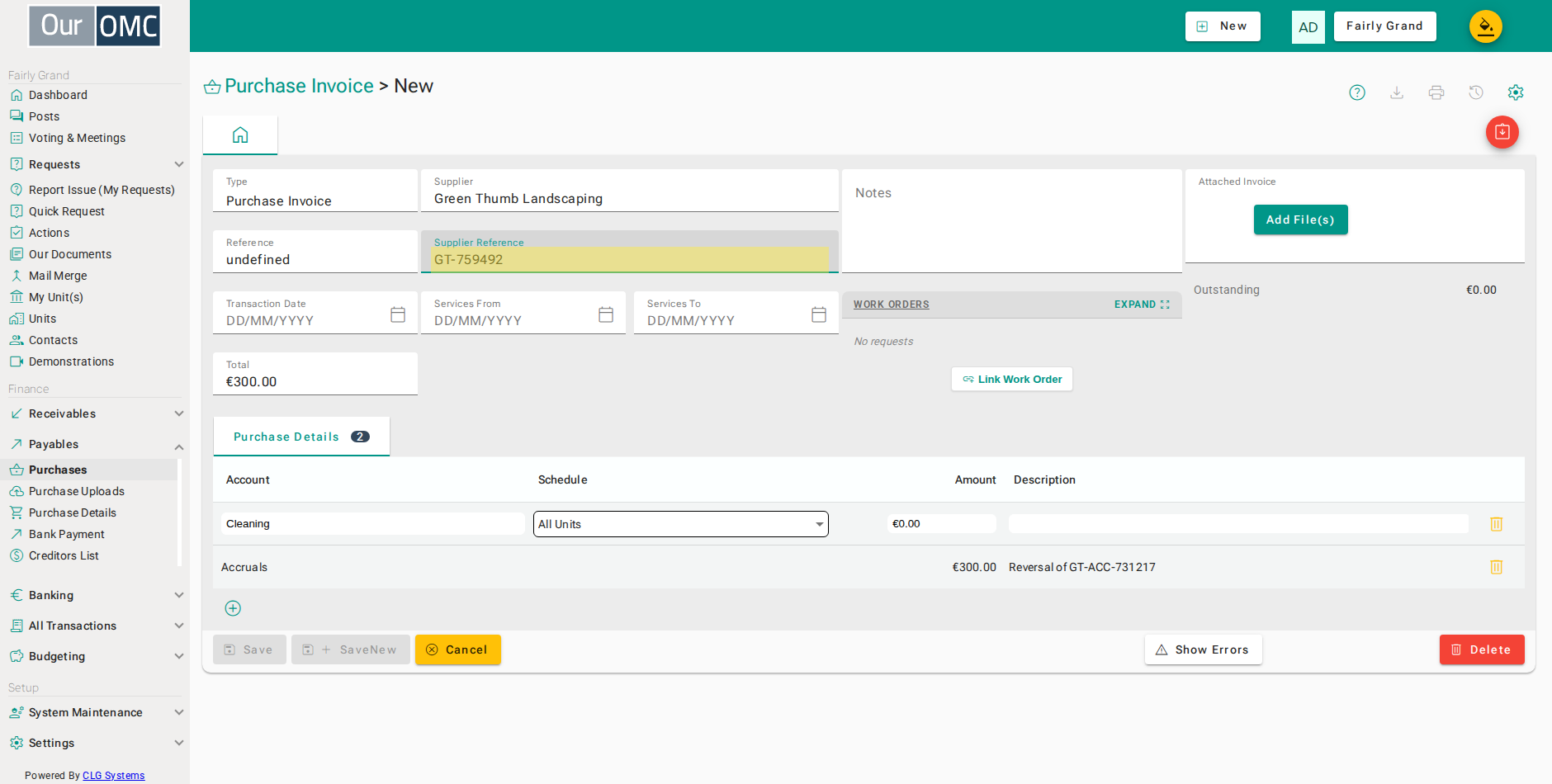Screen dimensions: 1552x784
Task: Click the print icon
Action: [x=1436, y=92]
